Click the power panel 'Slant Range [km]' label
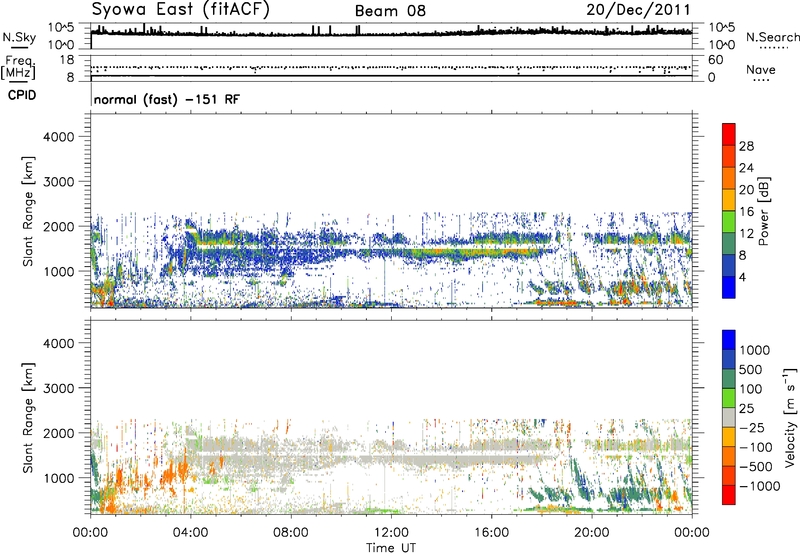This screenshot has width=800, height=554. 28,211
